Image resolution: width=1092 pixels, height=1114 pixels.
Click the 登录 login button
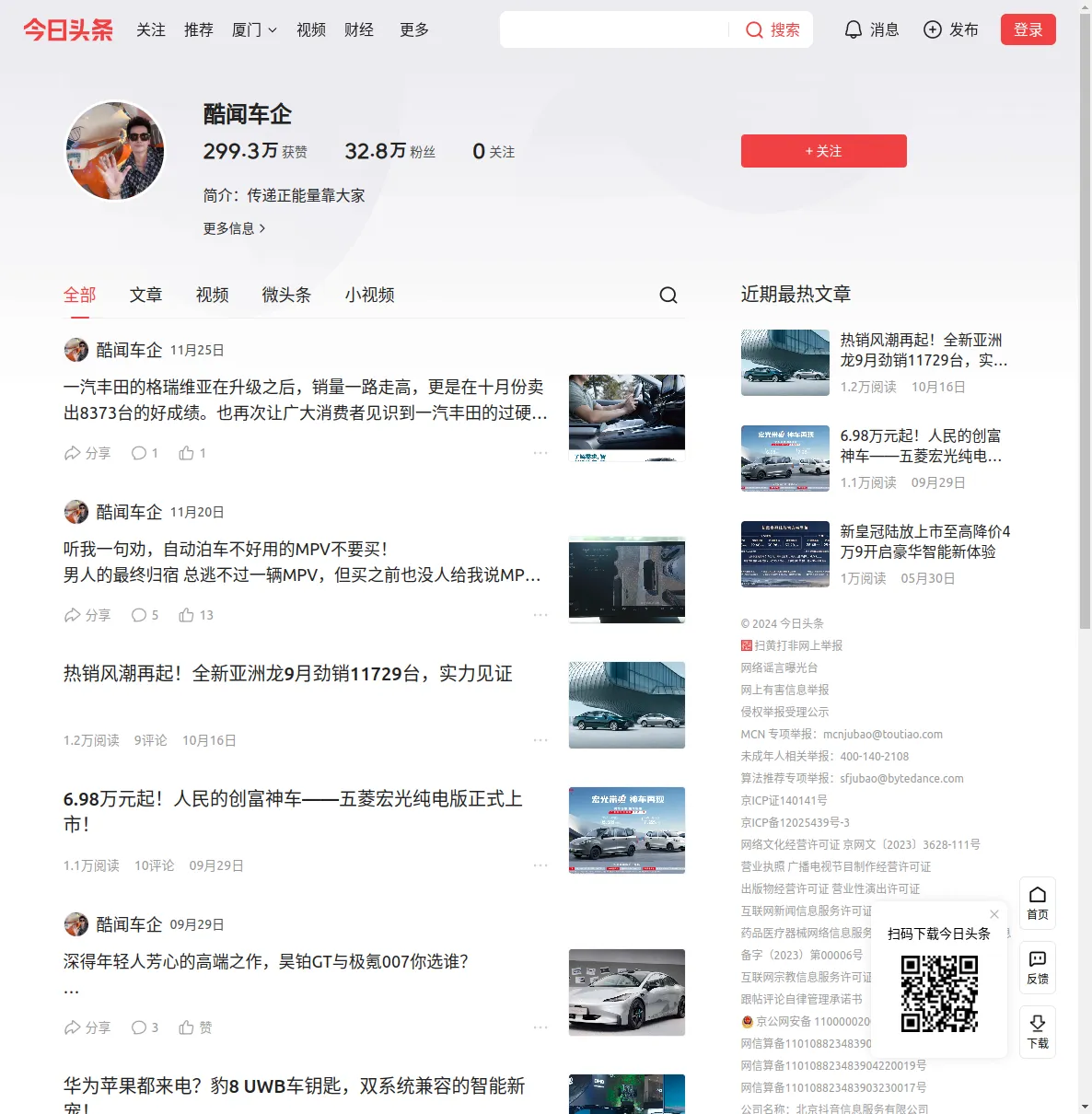1028,29
